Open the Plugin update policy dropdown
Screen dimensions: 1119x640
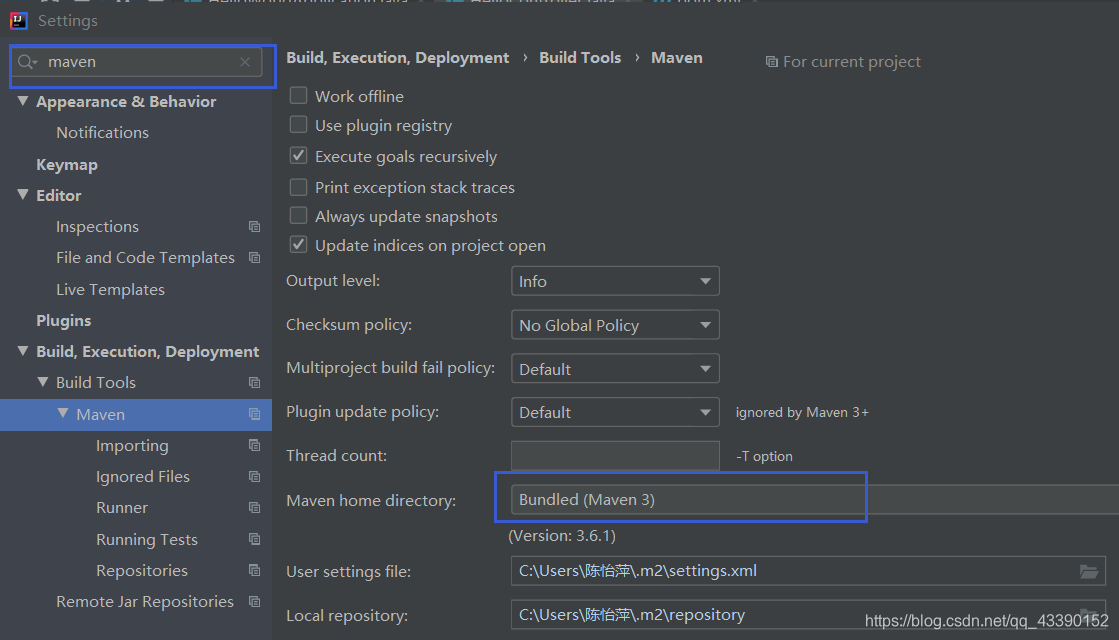(x=615, y=412)
